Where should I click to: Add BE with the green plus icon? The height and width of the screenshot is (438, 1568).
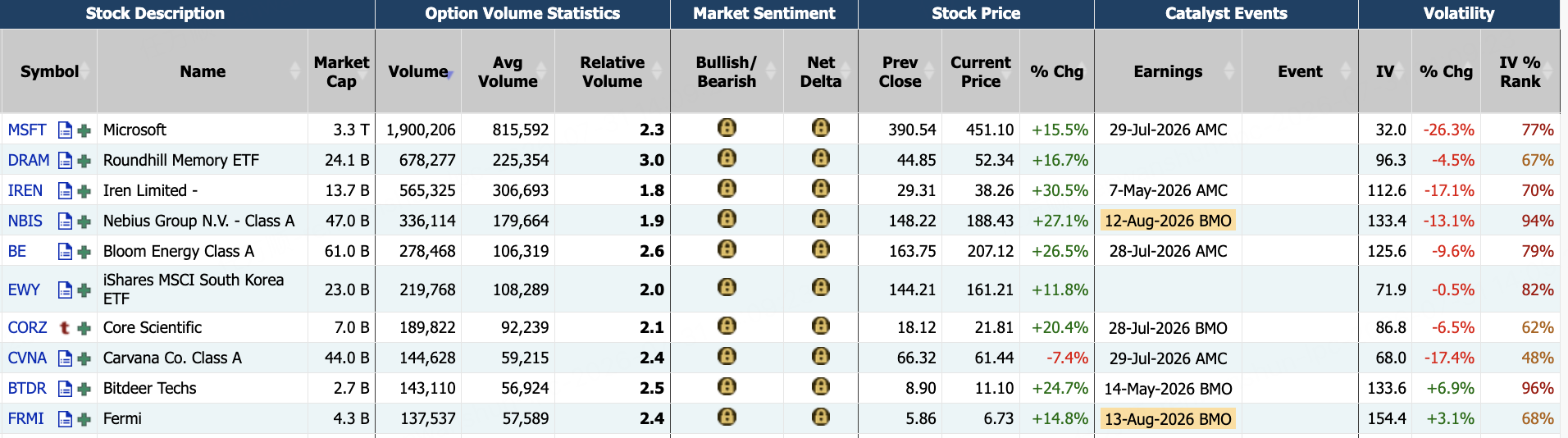pos(84,252)
